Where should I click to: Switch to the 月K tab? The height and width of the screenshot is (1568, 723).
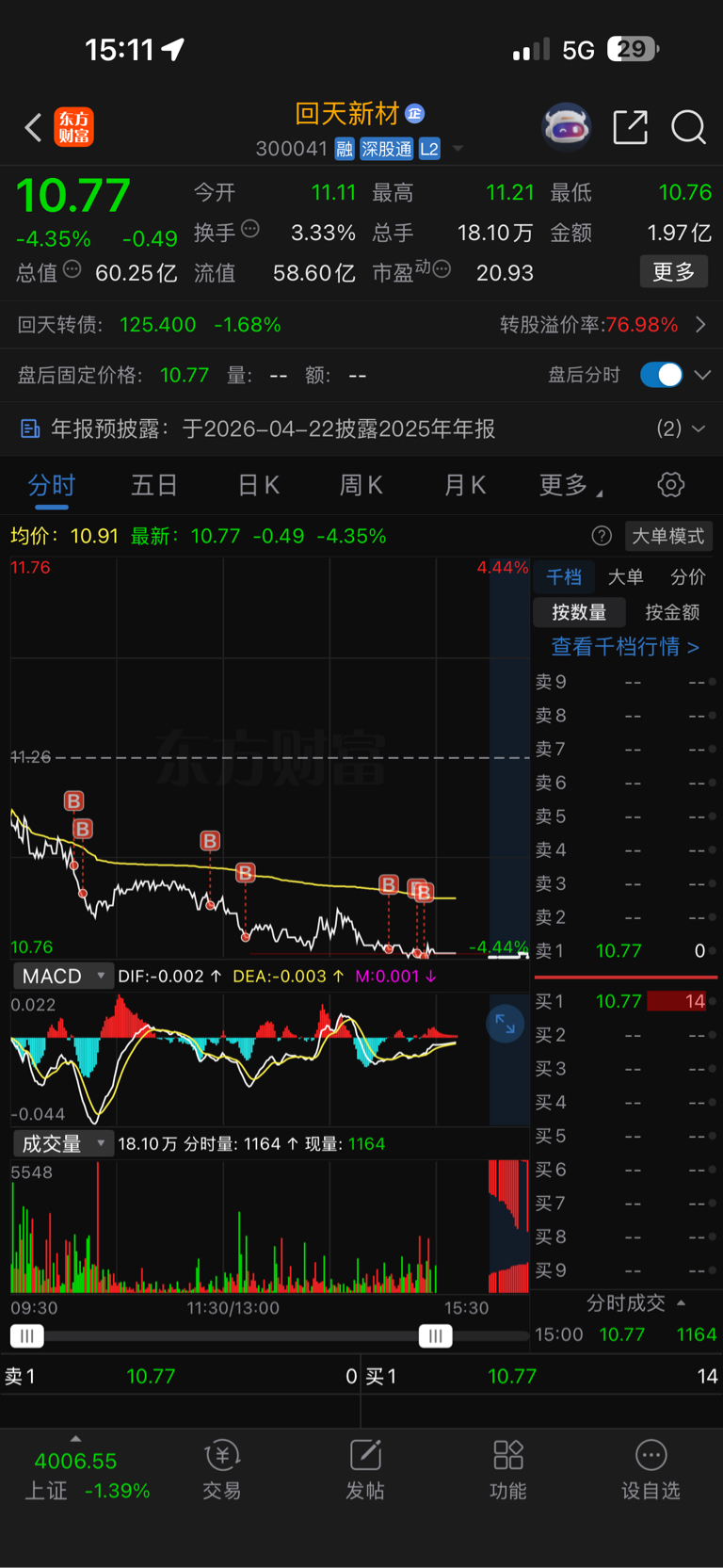(465, 485)
